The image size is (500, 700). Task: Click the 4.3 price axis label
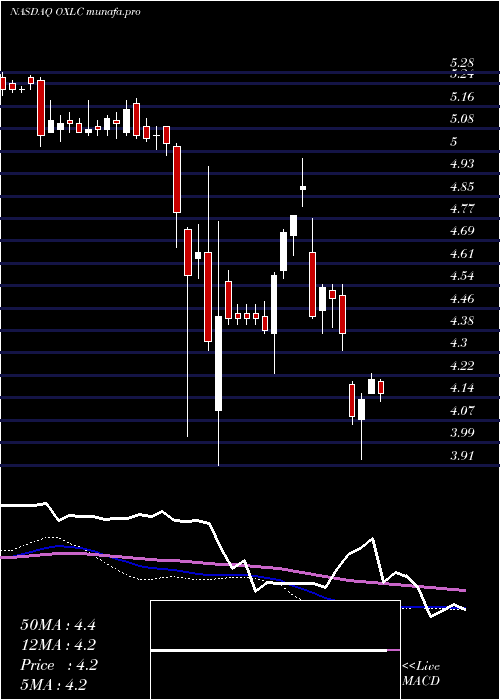[x=458, y=343]
